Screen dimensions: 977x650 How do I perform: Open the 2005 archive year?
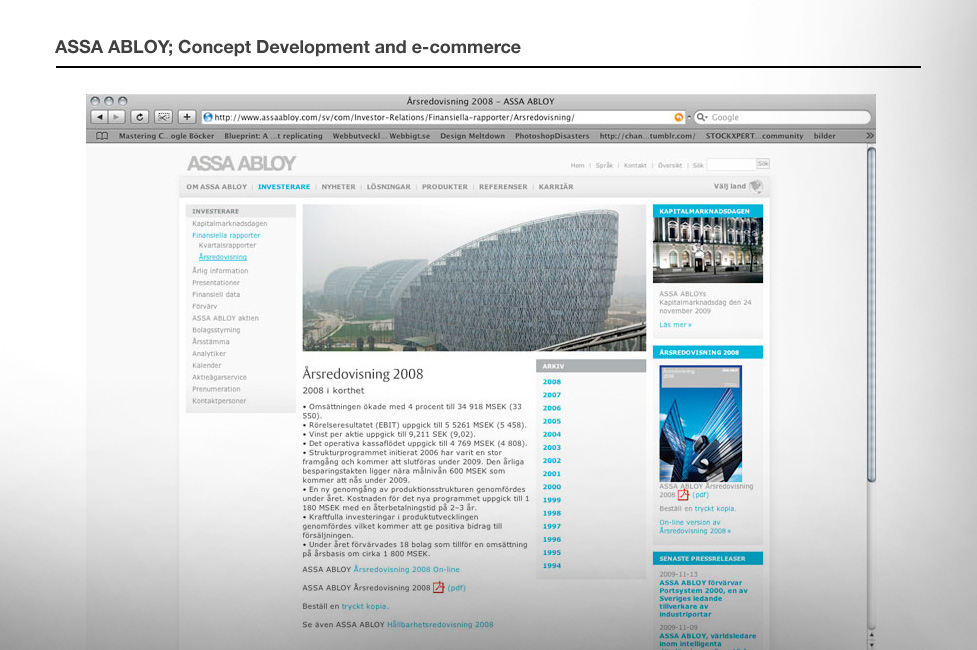click(551, 421)
